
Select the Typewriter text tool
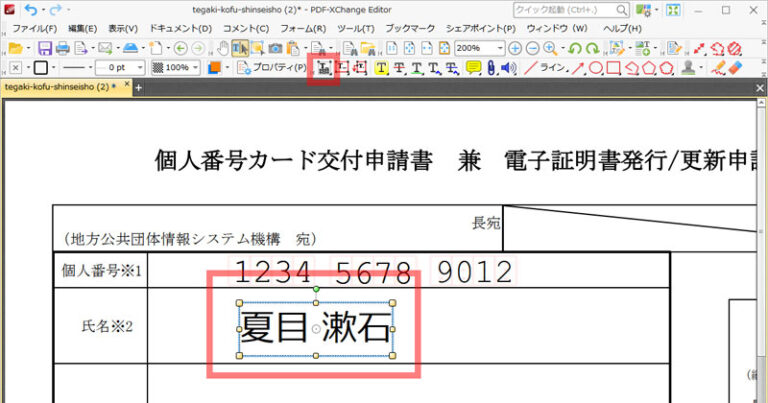[x=382, y=68]
